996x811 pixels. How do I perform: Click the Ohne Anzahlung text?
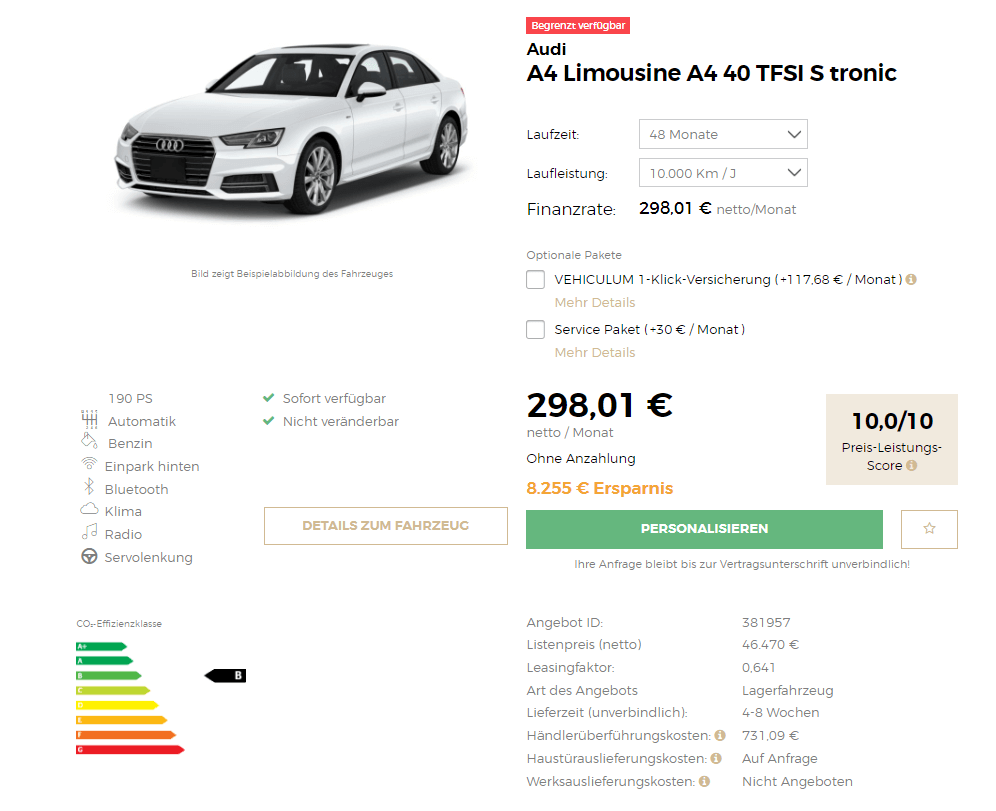click(581, 459)
